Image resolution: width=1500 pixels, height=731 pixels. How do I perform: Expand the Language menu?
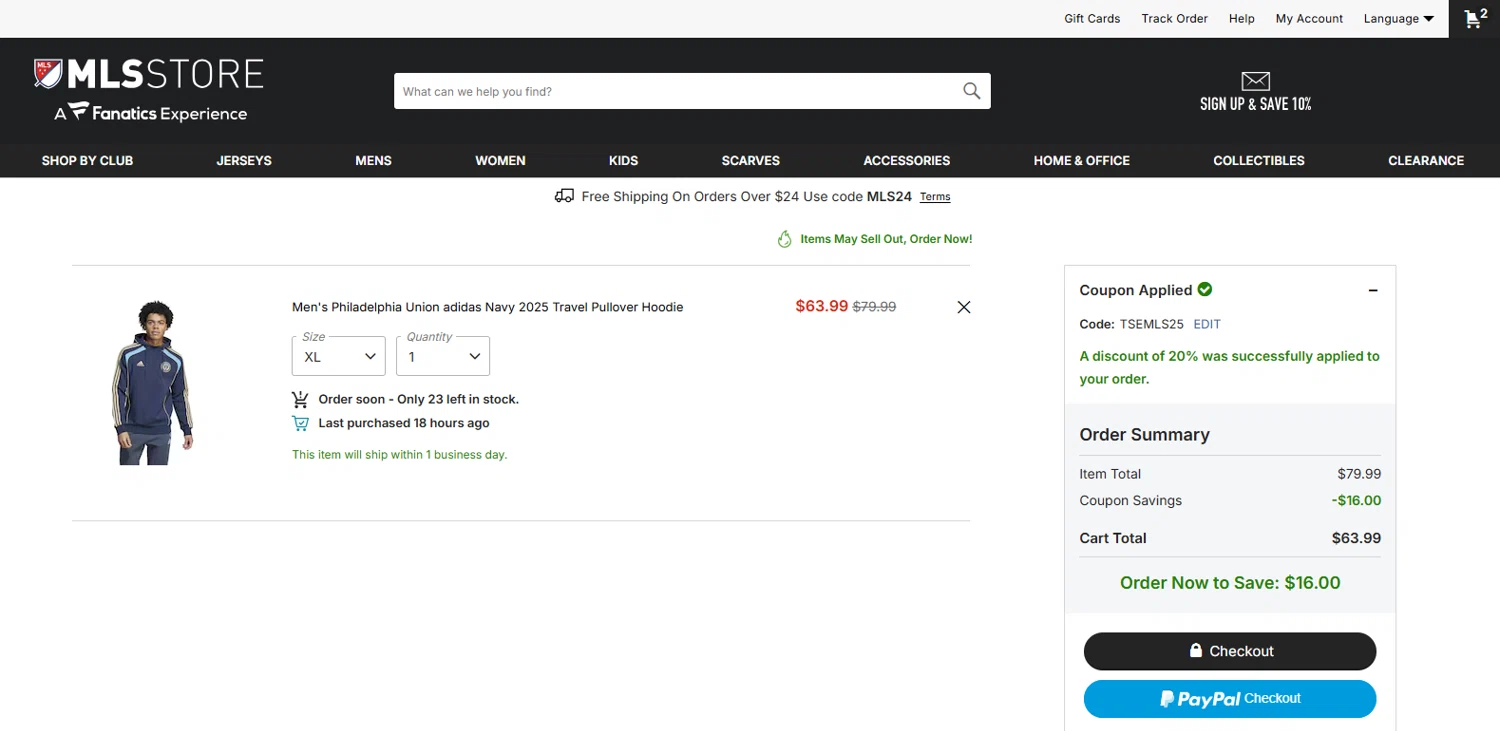(1398, 18)
